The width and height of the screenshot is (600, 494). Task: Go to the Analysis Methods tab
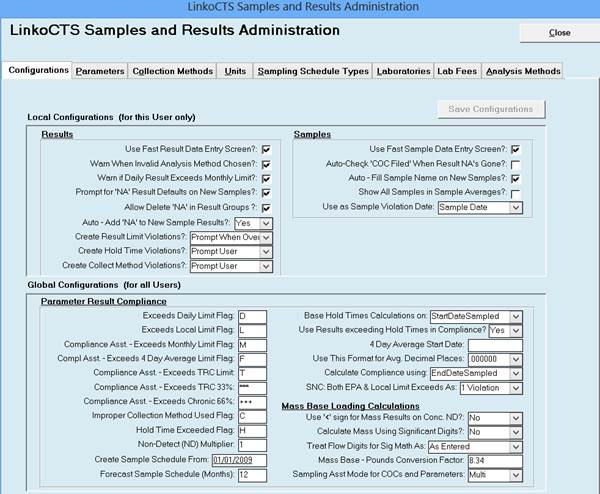pos(522,71)
